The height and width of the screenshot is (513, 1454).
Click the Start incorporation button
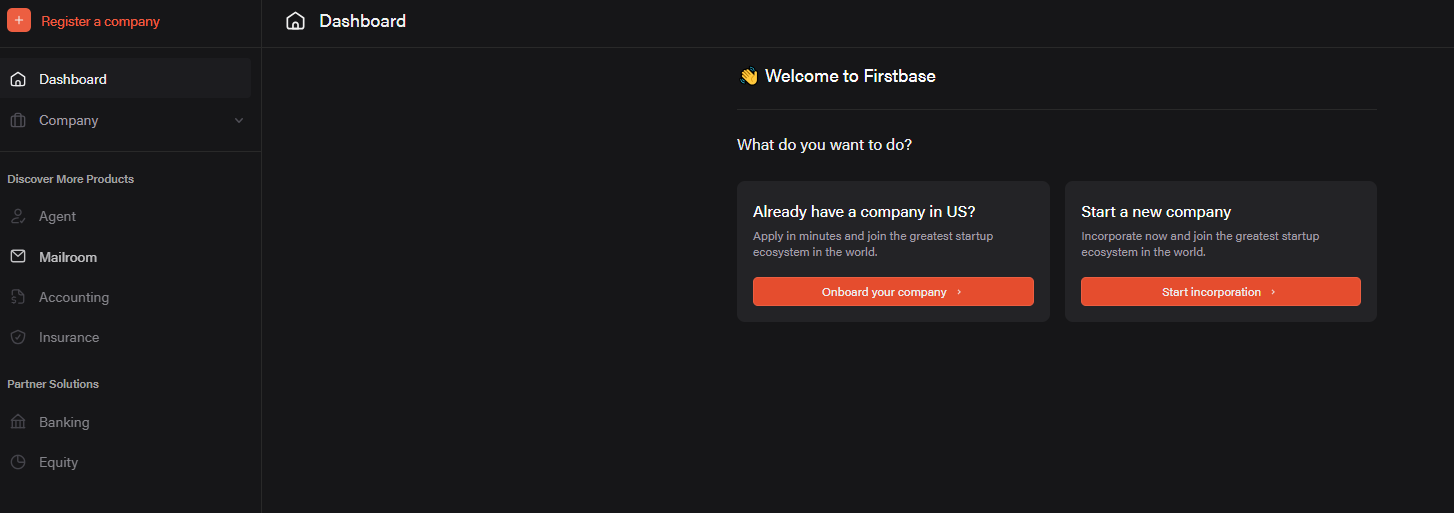coord(1220,292)
